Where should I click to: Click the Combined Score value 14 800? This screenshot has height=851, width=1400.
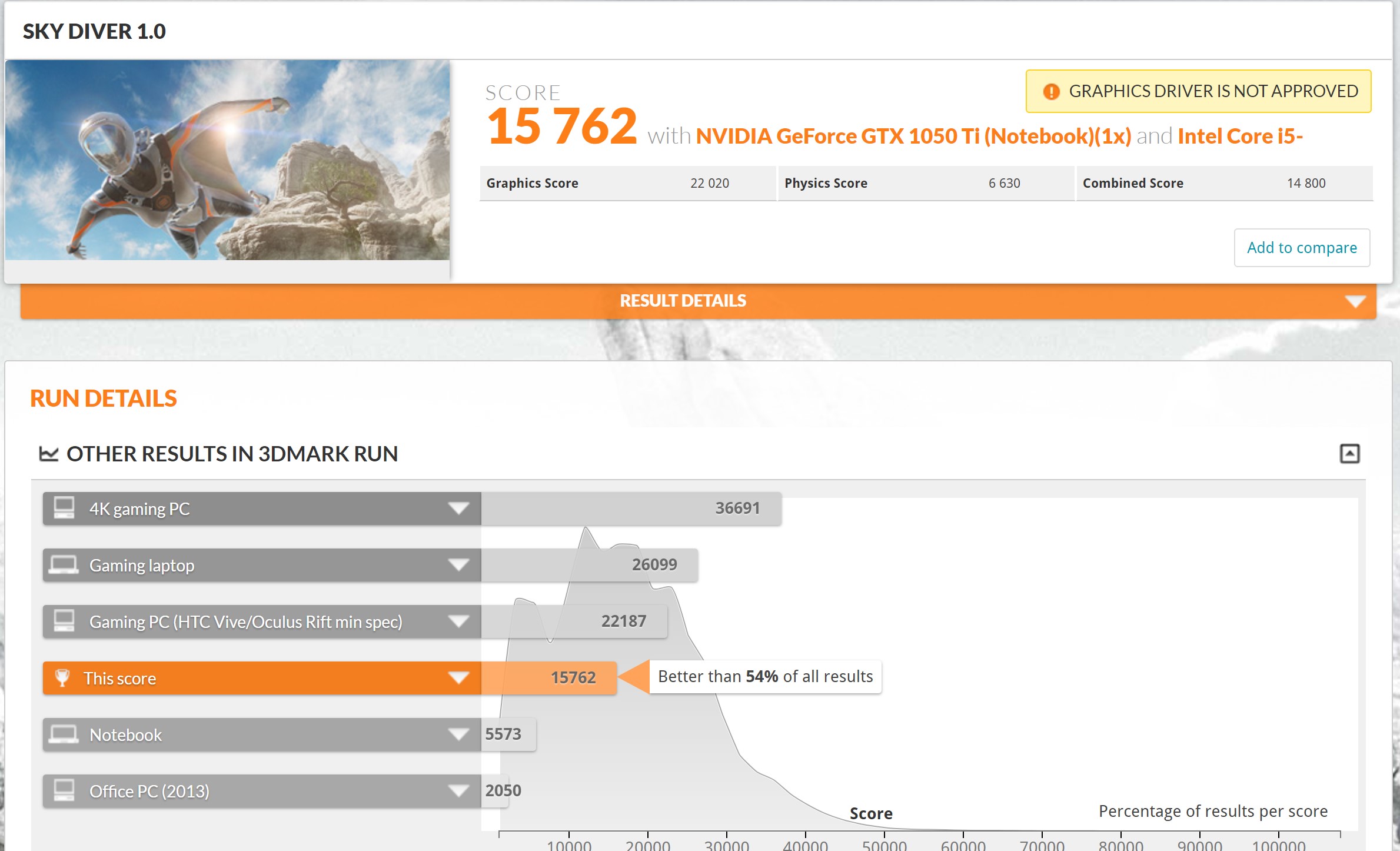(1306, 183)
